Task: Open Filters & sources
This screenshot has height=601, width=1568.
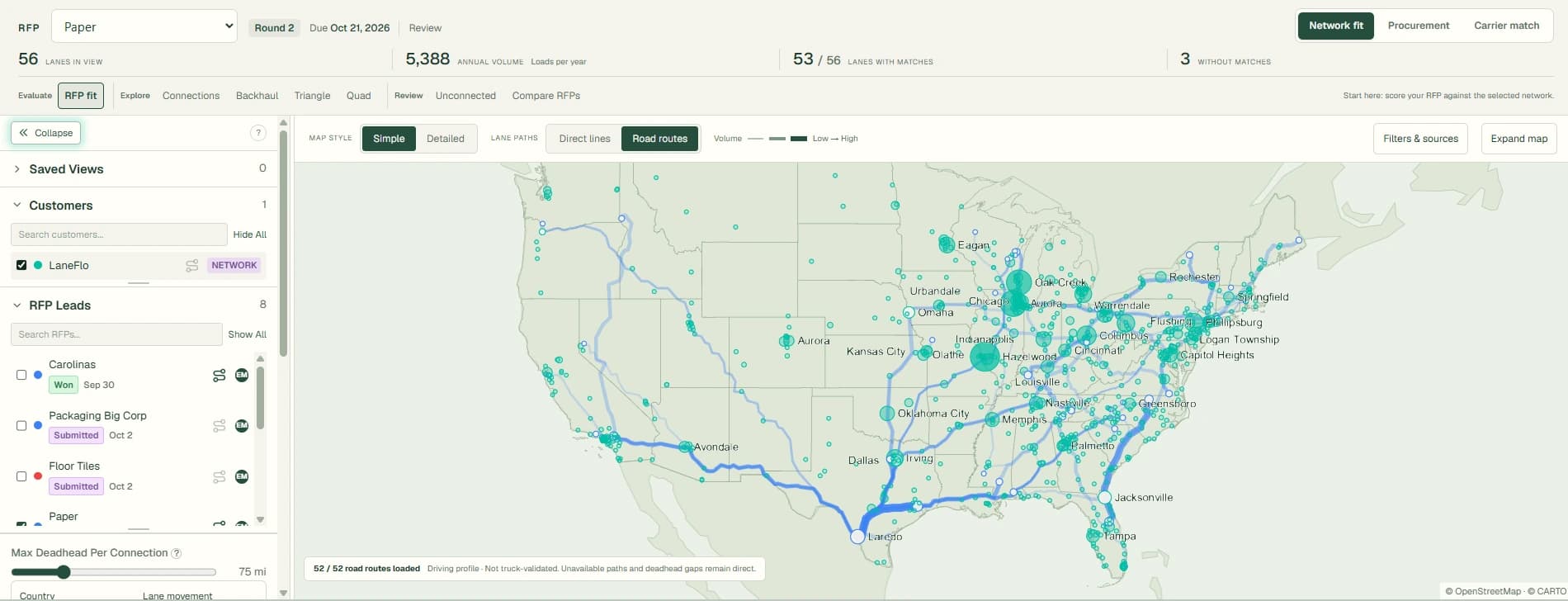Action: coord(1420,139)
